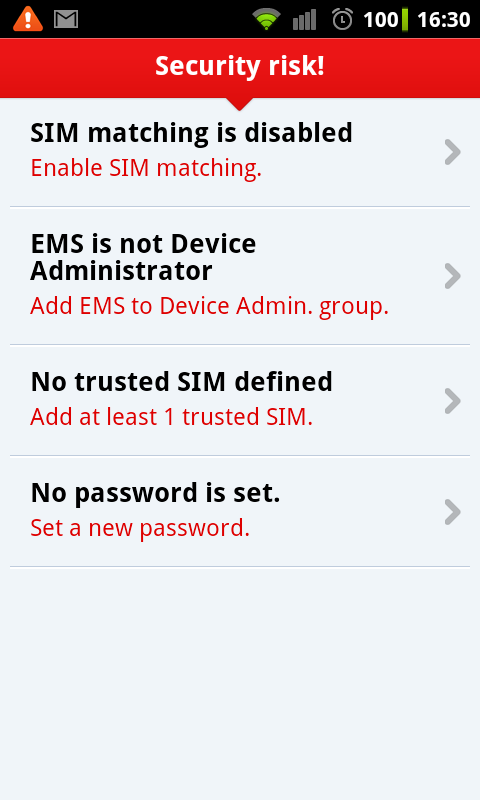
Task: Tap the Wi-Fi signal status icon
Action: tap(266, 19)
